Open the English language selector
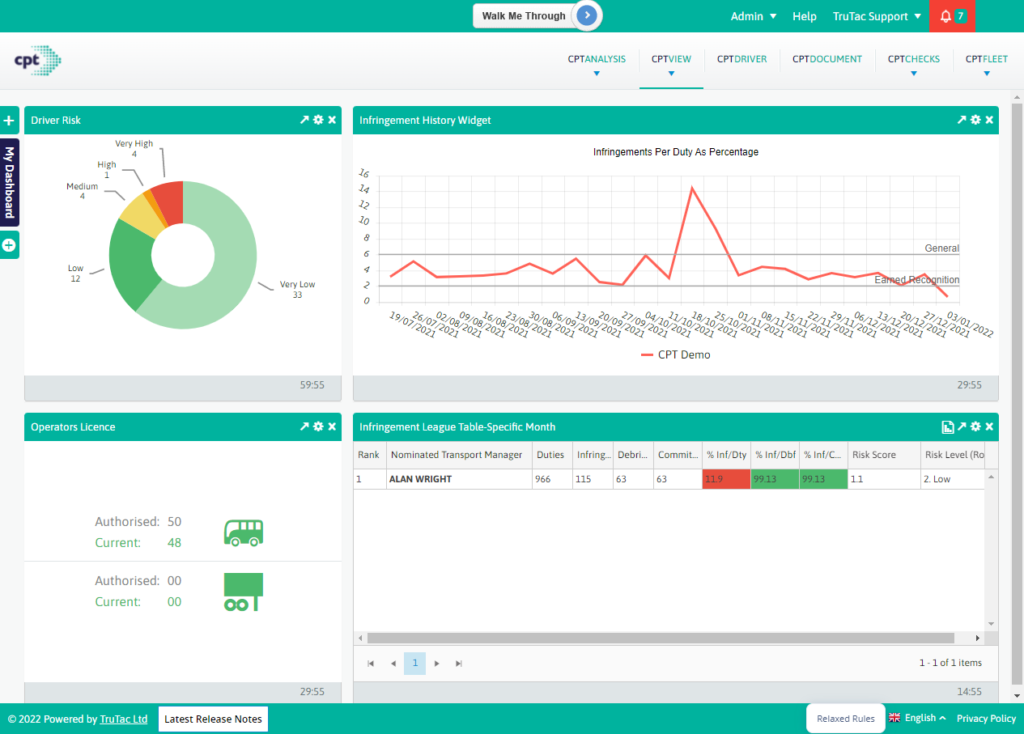 [917, 718]
